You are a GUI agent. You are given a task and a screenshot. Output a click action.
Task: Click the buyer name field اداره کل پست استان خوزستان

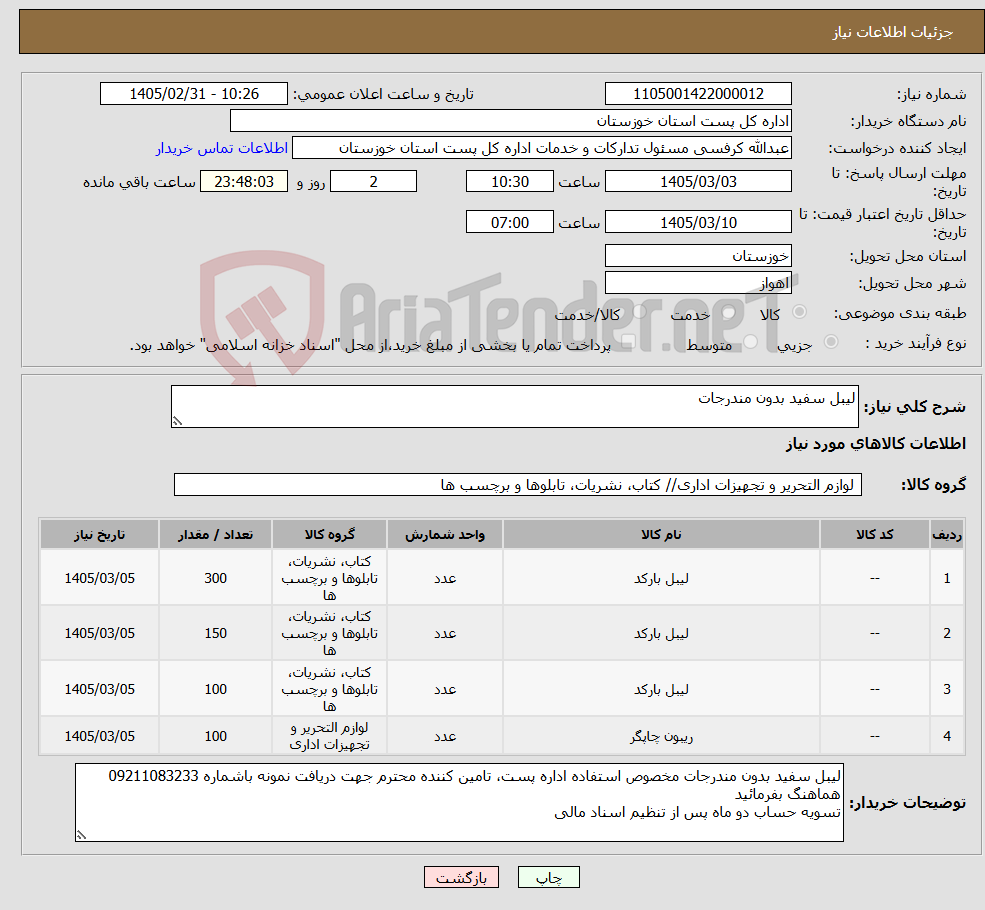(511, 121)
